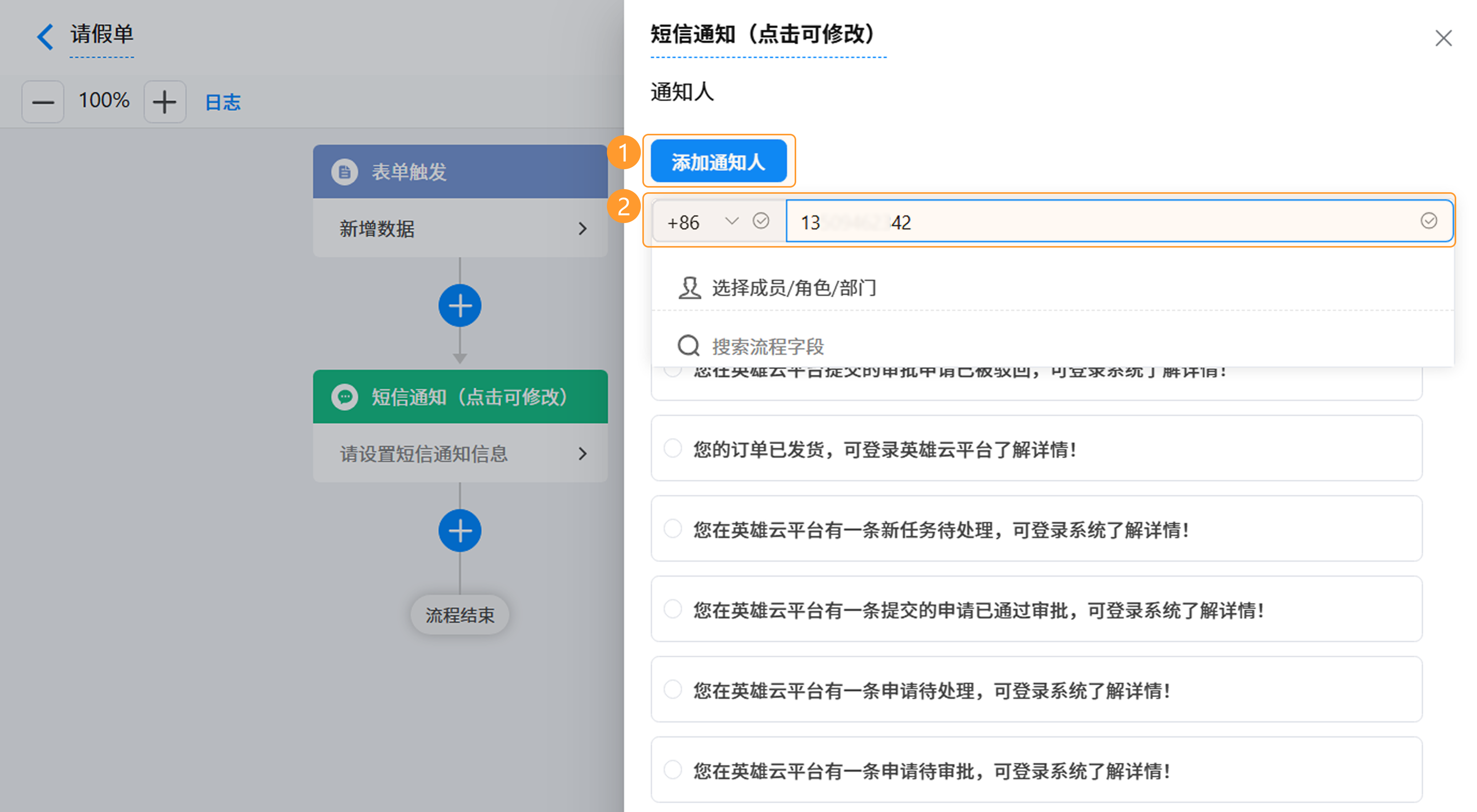Click the 申请待处理 template text
The image size is (1477, 812).
point(932,691)
